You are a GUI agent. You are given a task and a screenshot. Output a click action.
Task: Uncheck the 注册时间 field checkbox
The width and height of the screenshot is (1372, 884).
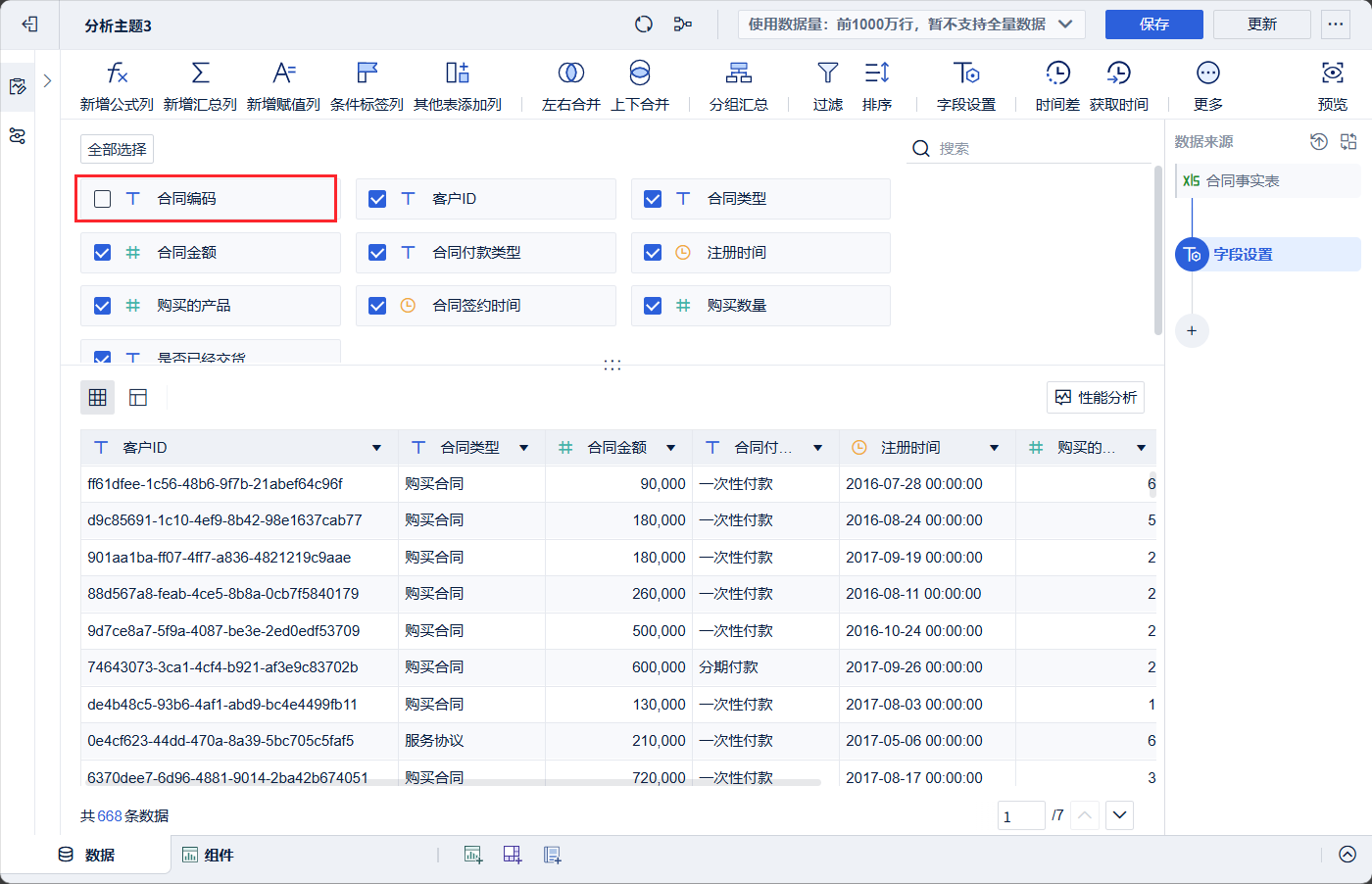coord(653,253)
